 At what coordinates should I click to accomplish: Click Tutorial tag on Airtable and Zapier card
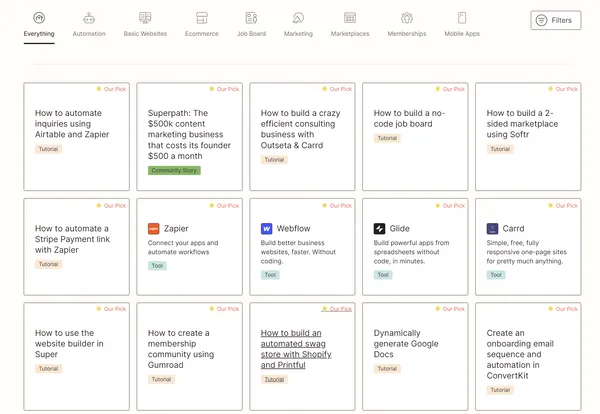coord(48,149)
